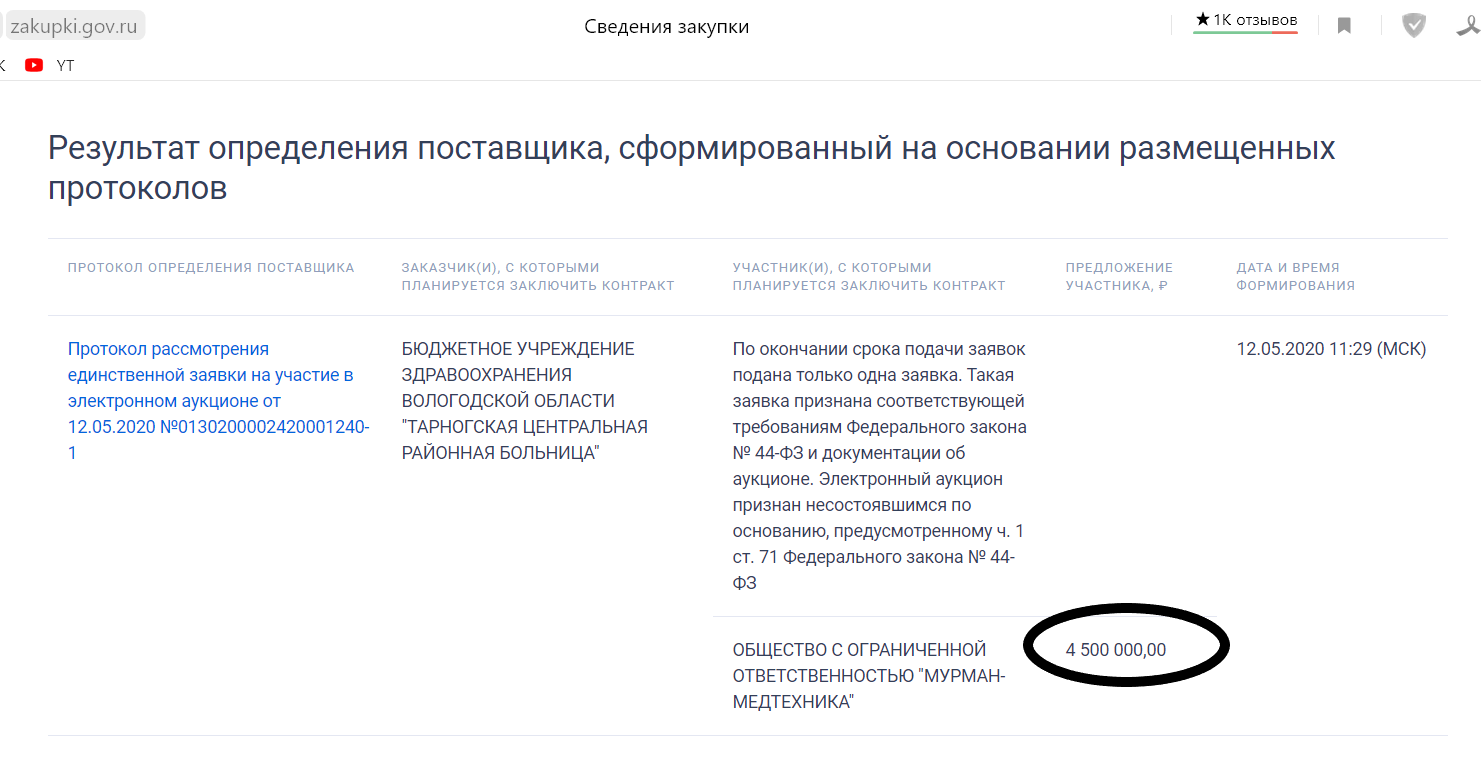Click the Протокол определения поставщика column header

pos(211,267)
